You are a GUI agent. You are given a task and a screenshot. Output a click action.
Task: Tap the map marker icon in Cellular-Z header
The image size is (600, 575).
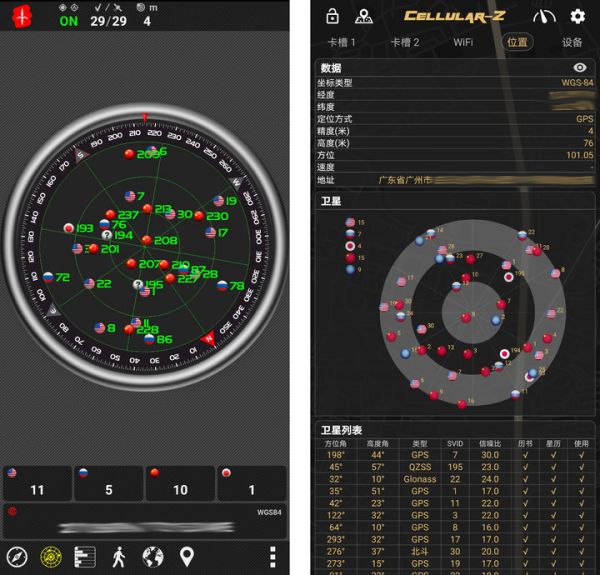click(363, 16)
